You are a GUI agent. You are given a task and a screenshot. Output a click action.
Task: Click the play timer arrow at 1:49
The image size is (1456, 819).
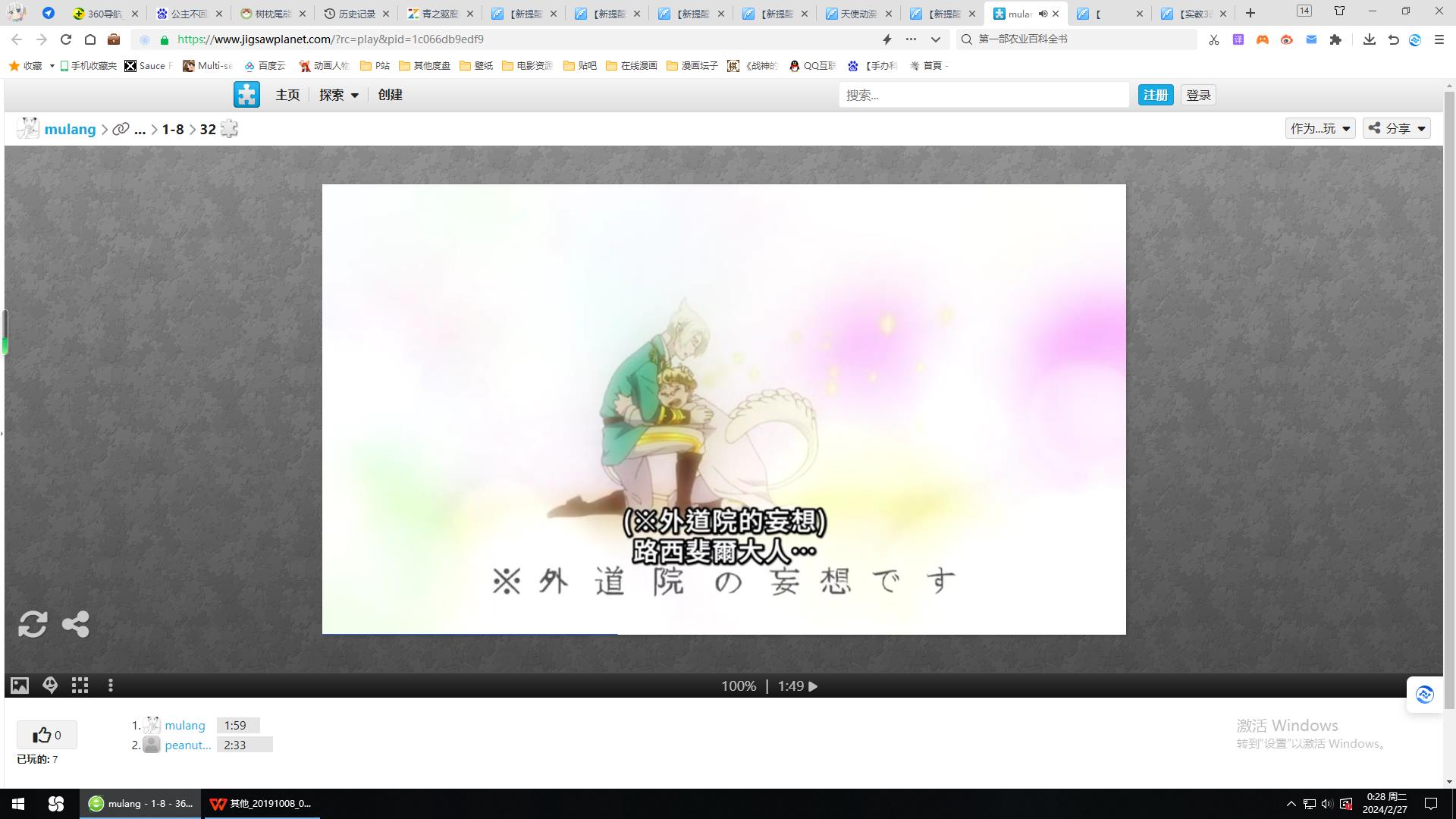(x=813, y=686)
